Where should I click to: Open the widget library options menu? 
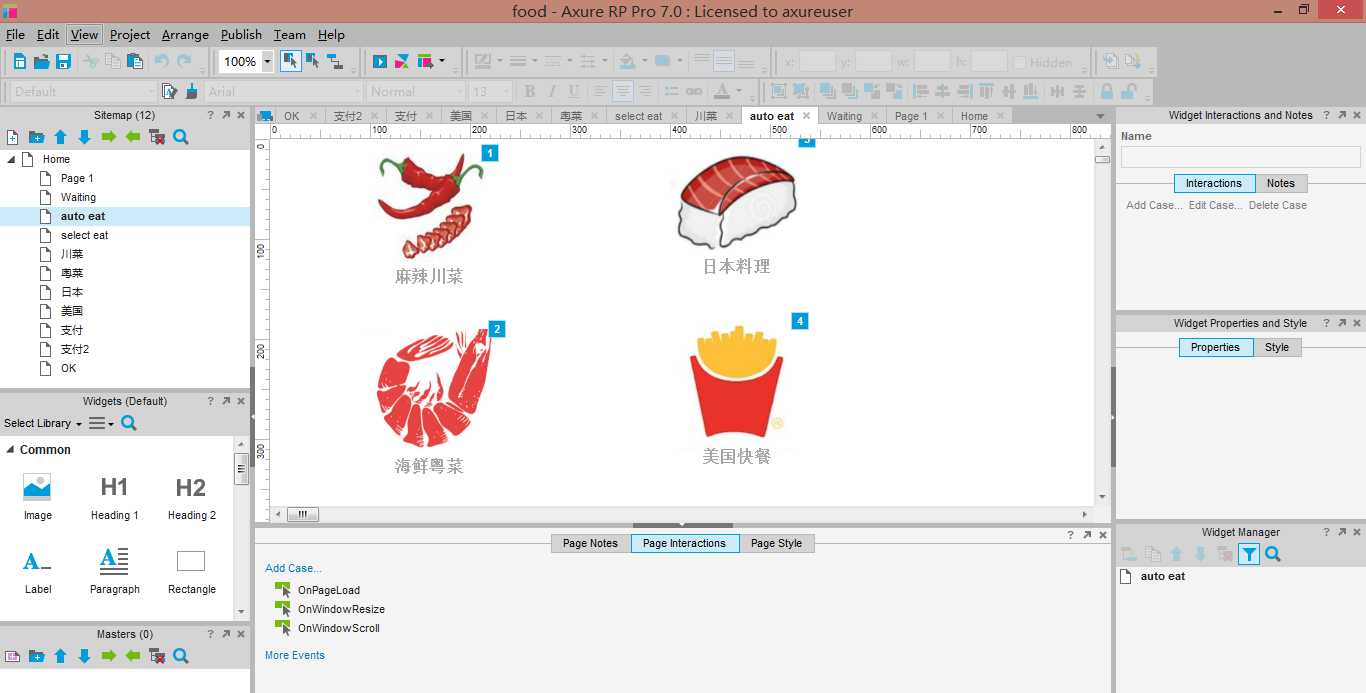(x=101, y=423)
